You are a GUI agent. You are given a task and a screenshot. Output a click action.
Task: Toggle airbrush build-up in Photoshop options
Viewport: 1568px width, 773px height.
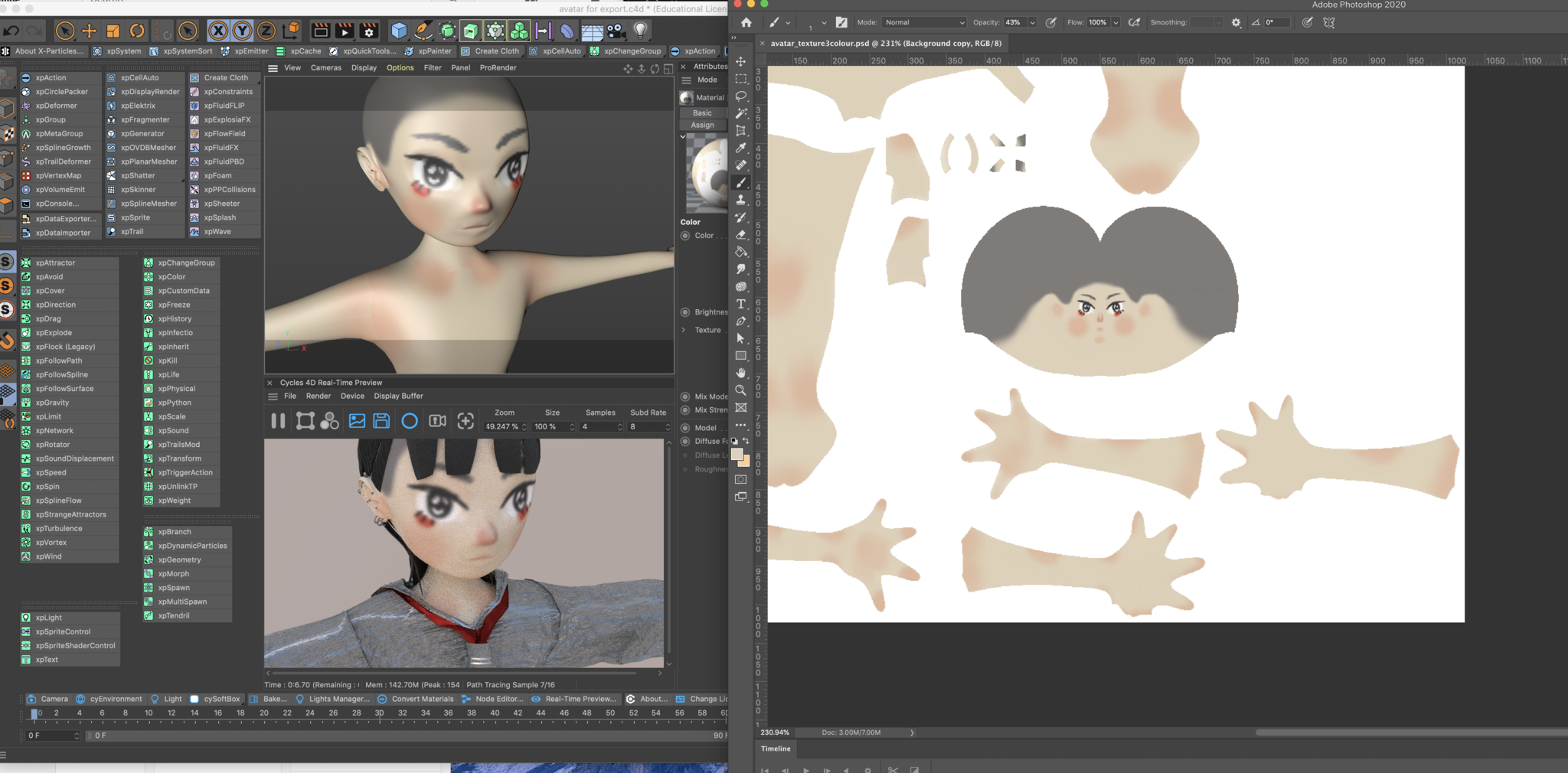(x=1134, y=22)
